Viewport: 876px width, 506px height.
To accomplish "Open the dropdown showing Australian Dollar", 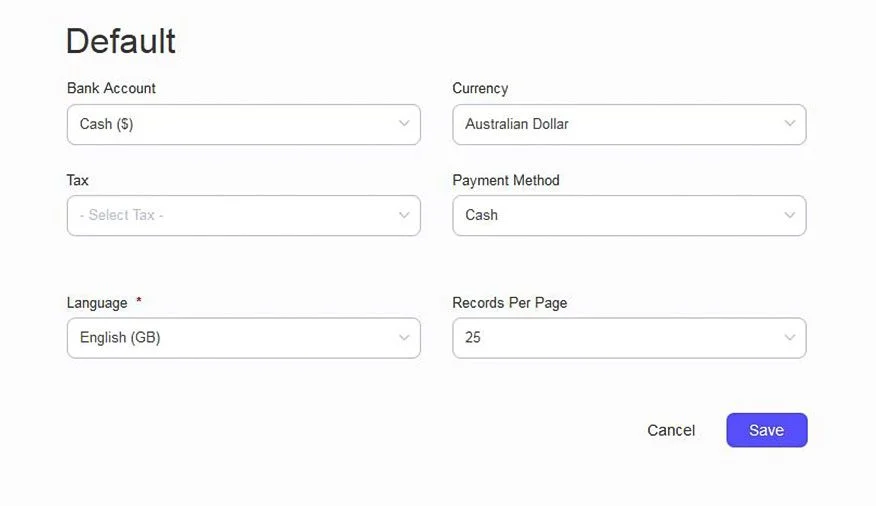I will [x=616, y=124].
